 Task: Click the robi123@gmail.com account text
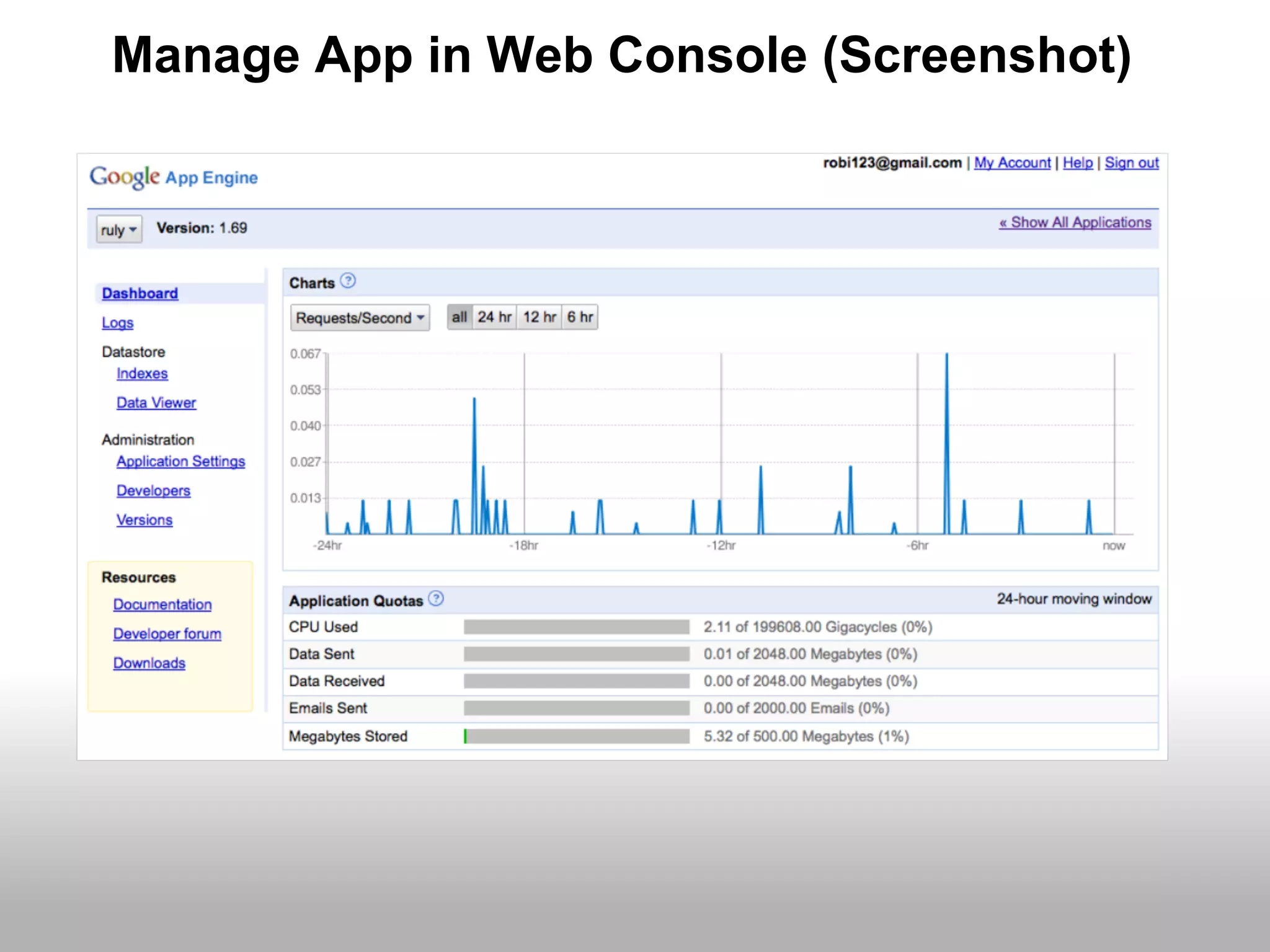pyautogui.click(x=892, y=163)
